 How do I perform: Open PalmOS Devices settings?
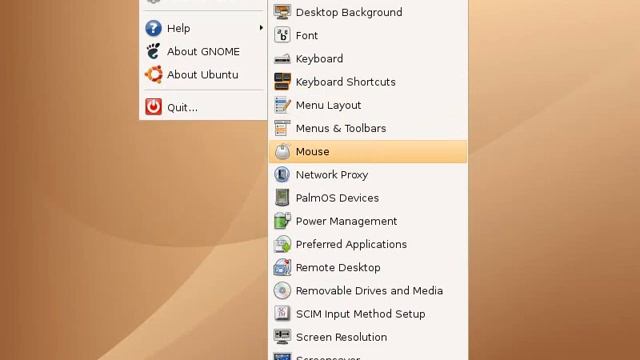tap(368, 198)
